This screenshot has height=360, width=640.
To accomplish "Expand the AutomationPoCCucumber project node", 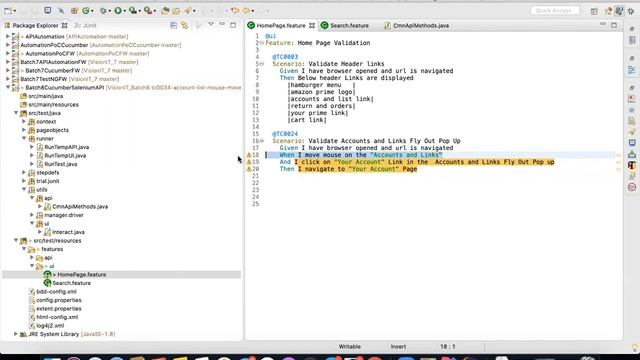I will pos(8,45).
